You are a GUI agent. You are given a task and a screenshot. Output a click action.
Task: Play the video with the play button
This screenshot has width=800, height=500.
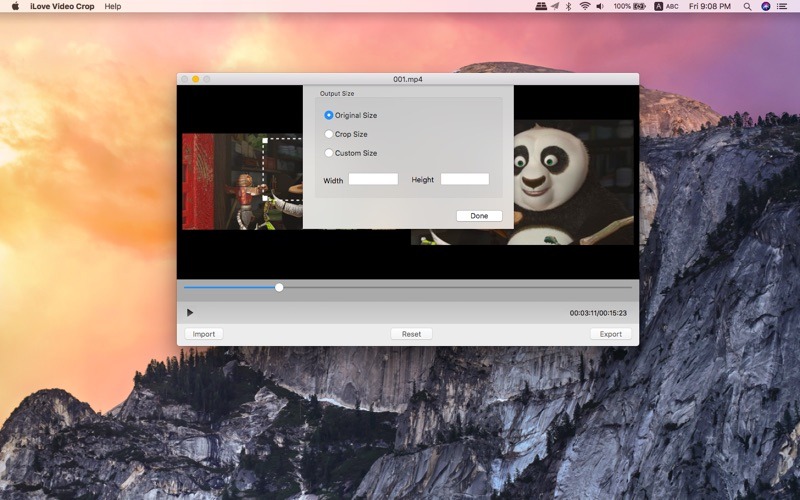click(190, 313)
